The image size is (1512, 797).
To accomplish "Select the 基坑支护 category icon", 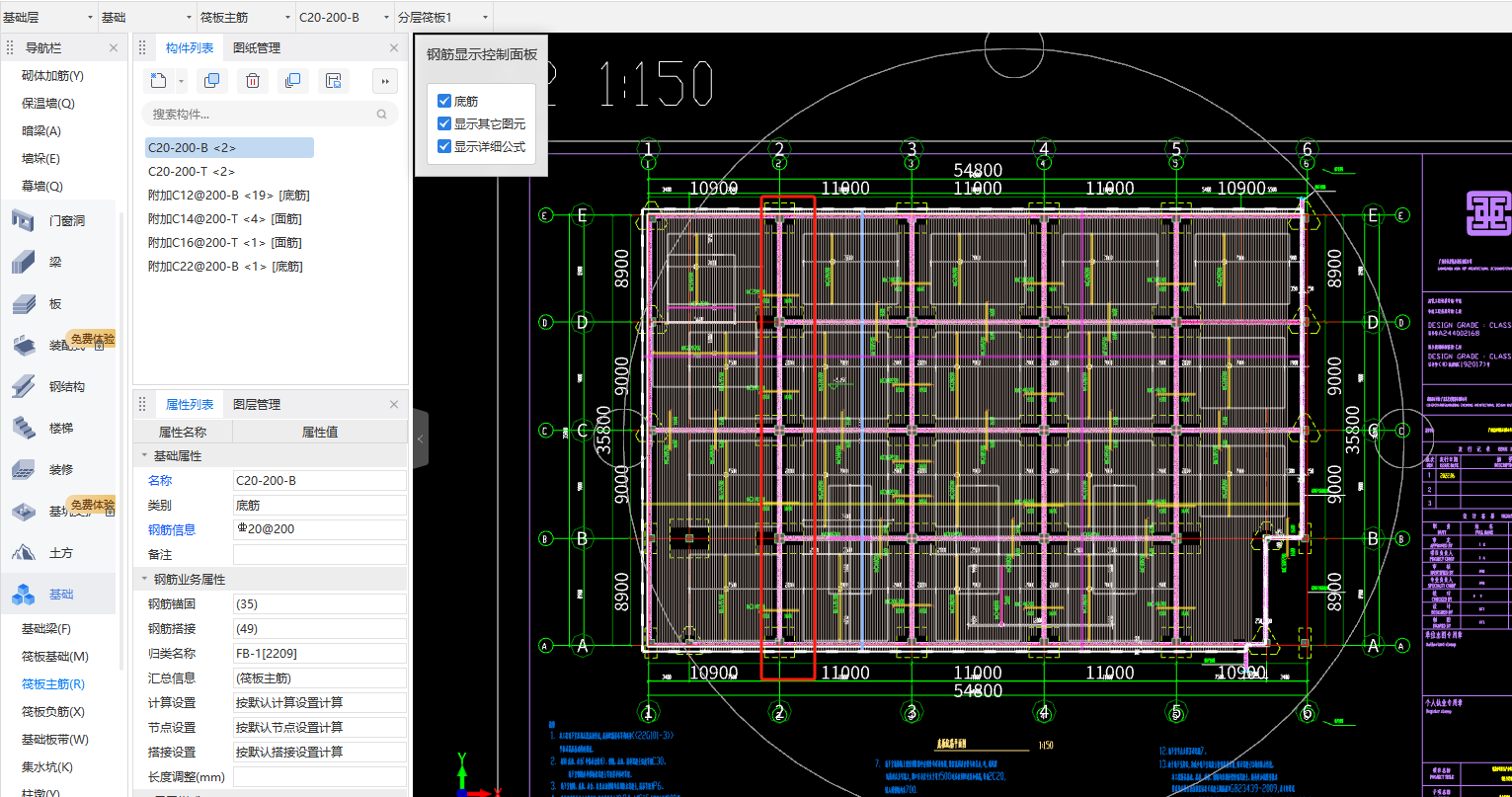I will 25,511.
